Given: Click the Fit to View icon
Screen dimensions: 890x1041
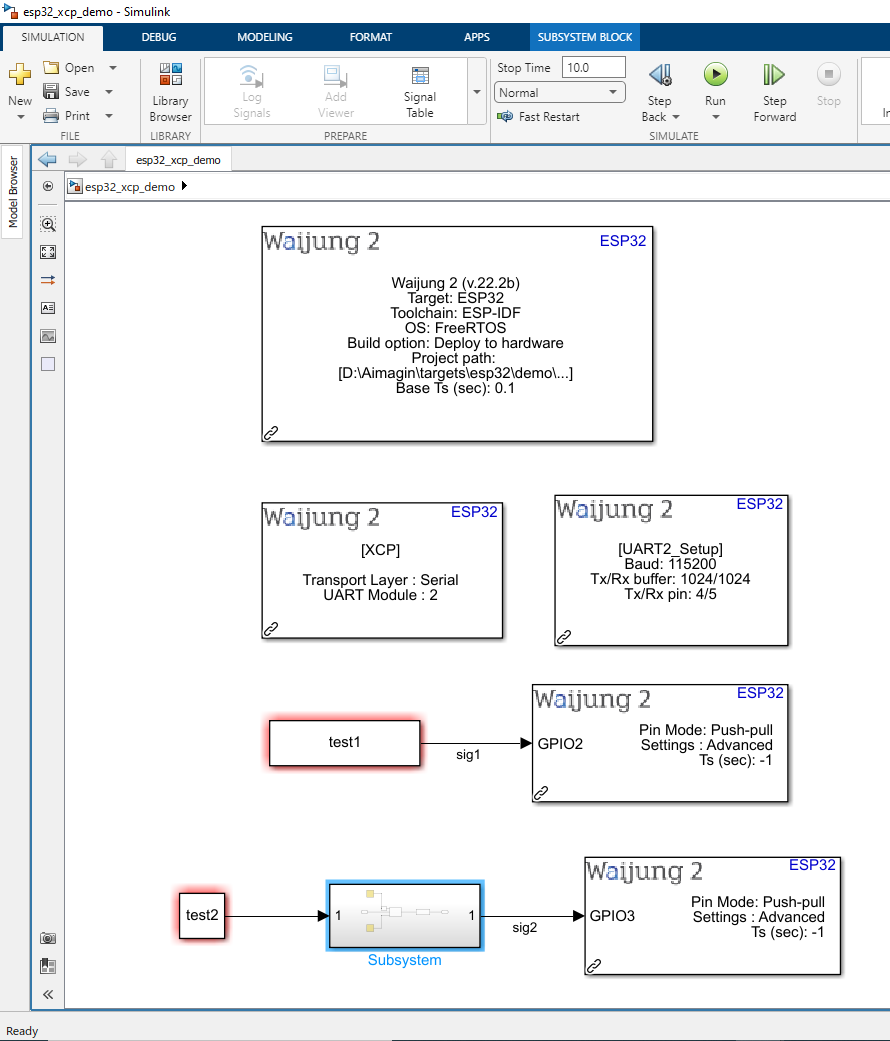Looking at the screenshot, I should pyautogui.click(x=48, y=252).
